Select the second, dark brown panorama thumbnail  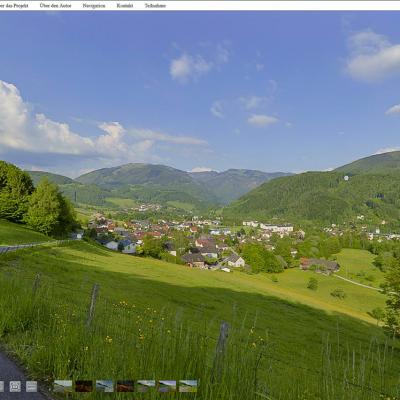point(84,386)
